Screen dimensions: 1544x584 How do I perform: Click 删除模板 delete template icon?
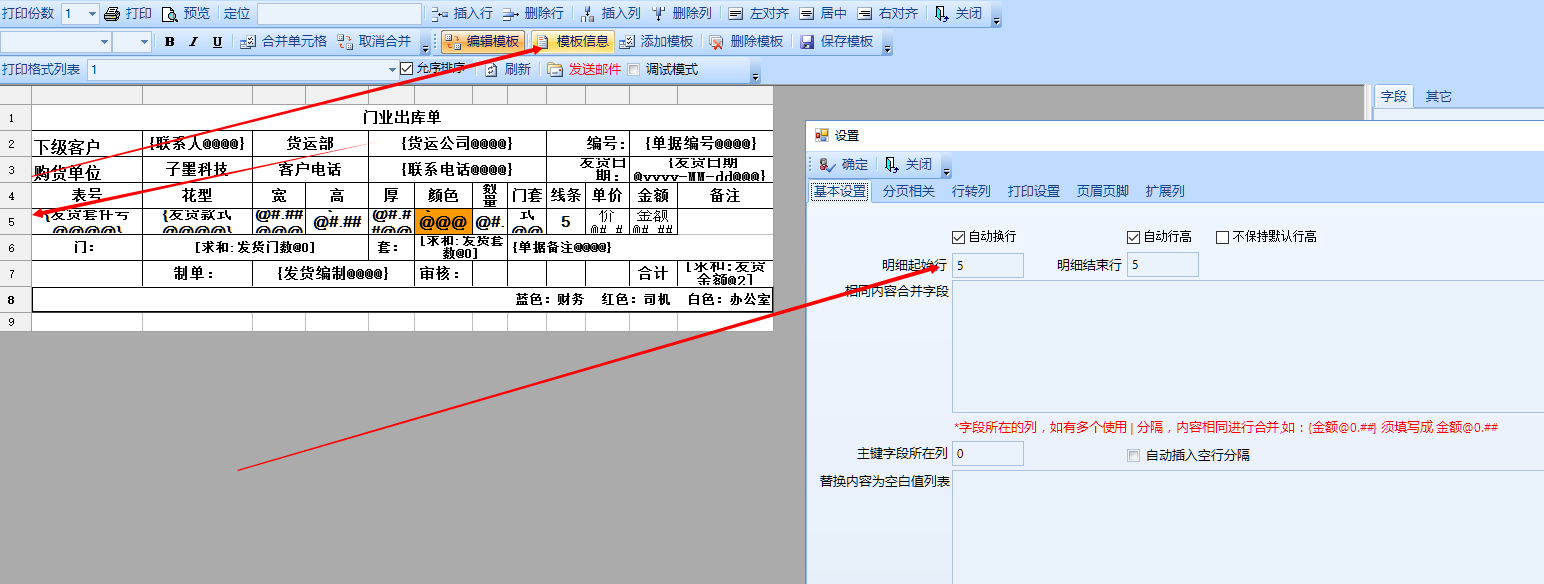[x=716, y=42]
